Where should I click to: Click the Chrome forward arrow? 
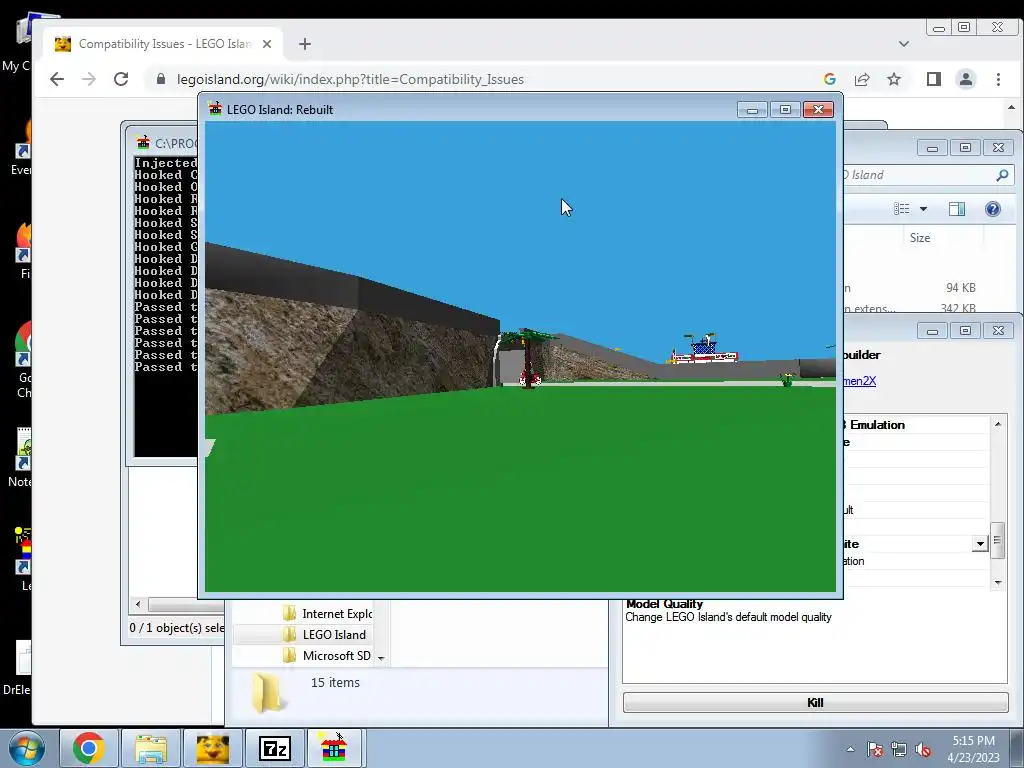pyautogui.click(x=89, y=79)
